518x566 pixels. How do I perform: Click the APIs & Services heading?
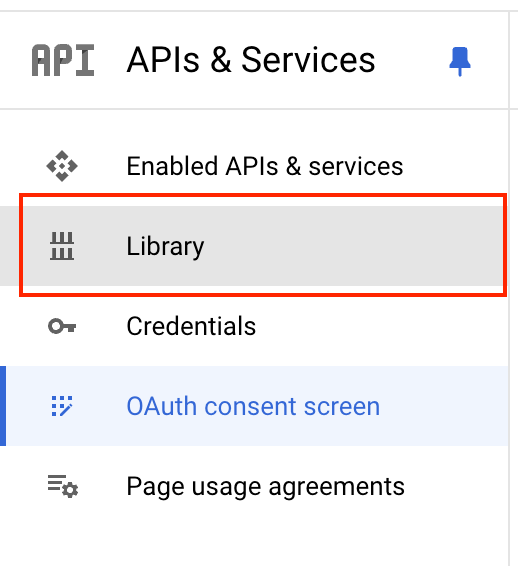tap(251, 60)
